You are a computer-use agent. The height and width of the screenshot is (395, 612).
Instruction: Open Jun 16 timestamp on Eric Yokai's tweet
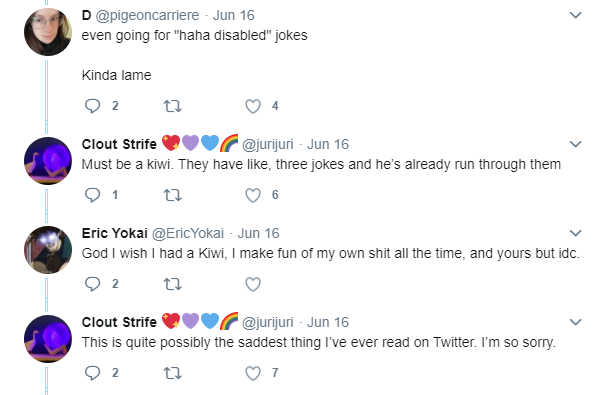point(258,233)
